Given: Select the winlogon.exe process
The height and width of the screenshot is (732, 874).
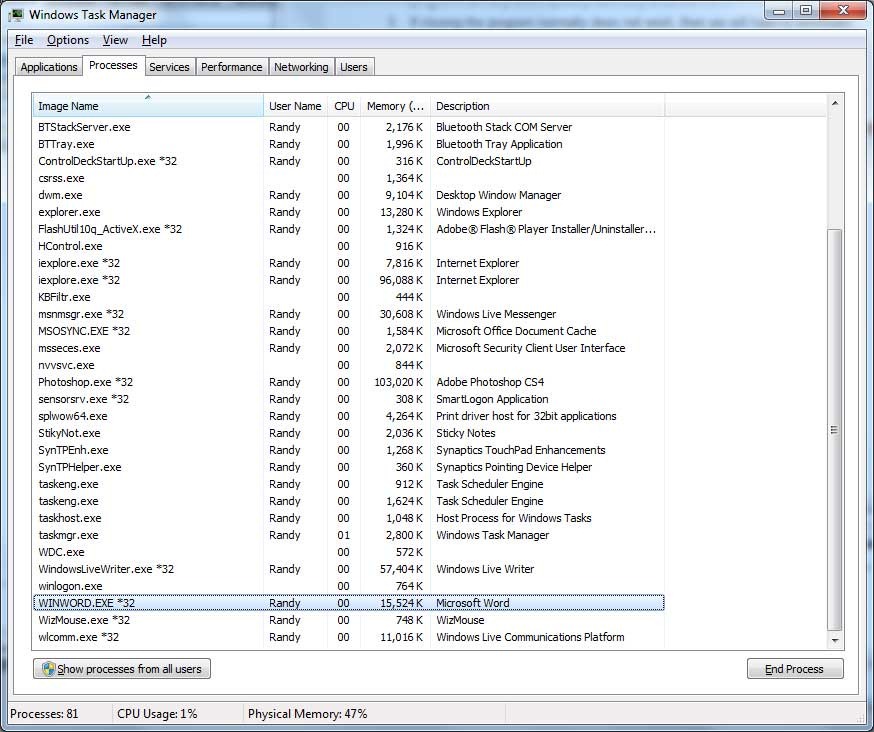Looking at the screenshot, I should (348, 586).
